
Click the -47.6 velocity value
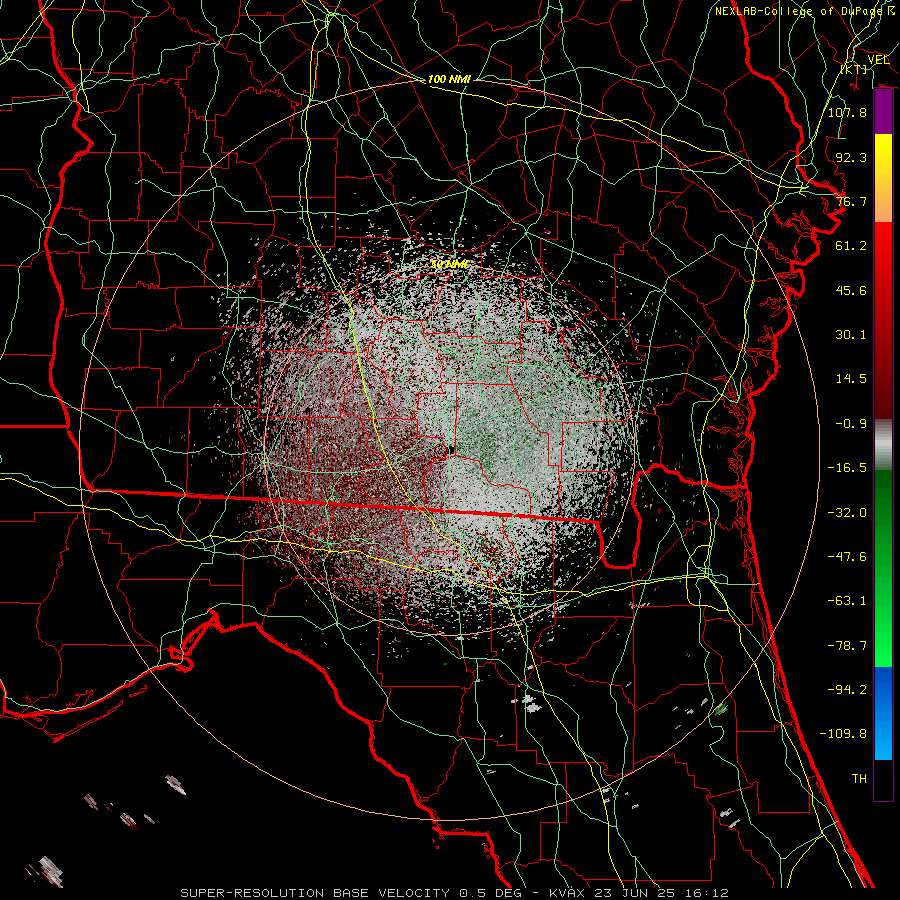[847, 557]
